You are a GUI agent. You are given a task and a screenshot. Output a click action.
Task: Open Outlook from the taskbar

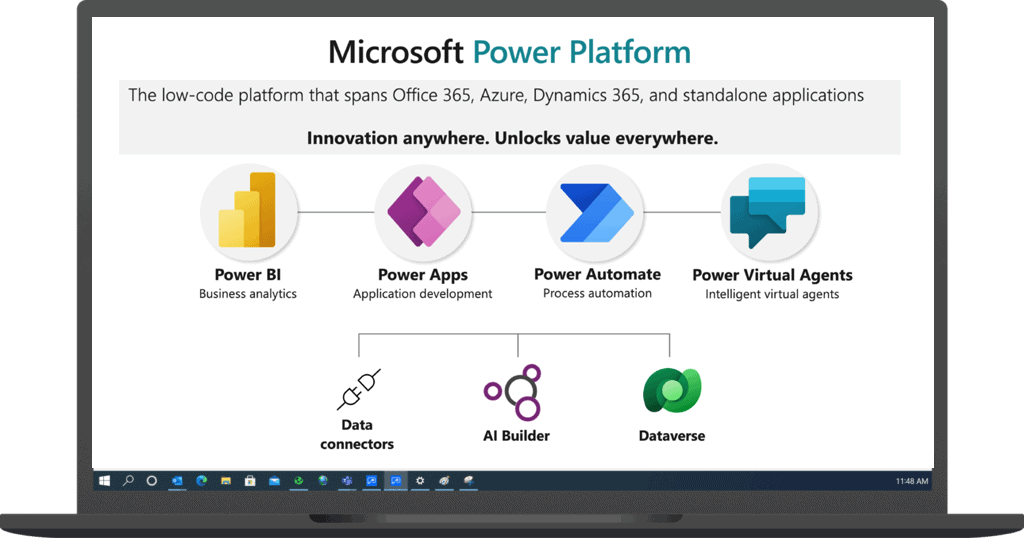coord(177,481)
